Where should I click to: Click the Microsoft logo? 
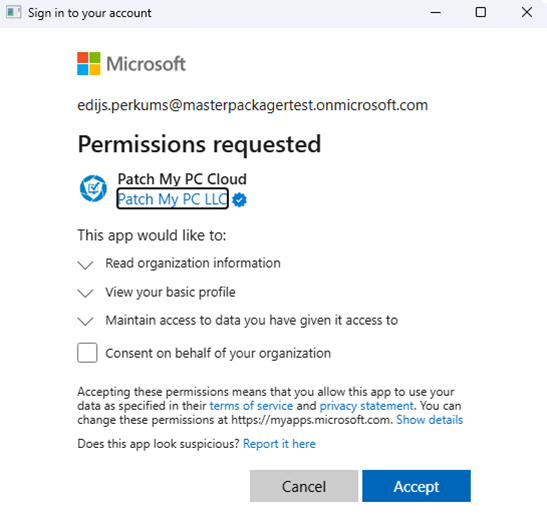tap(132, 64)
